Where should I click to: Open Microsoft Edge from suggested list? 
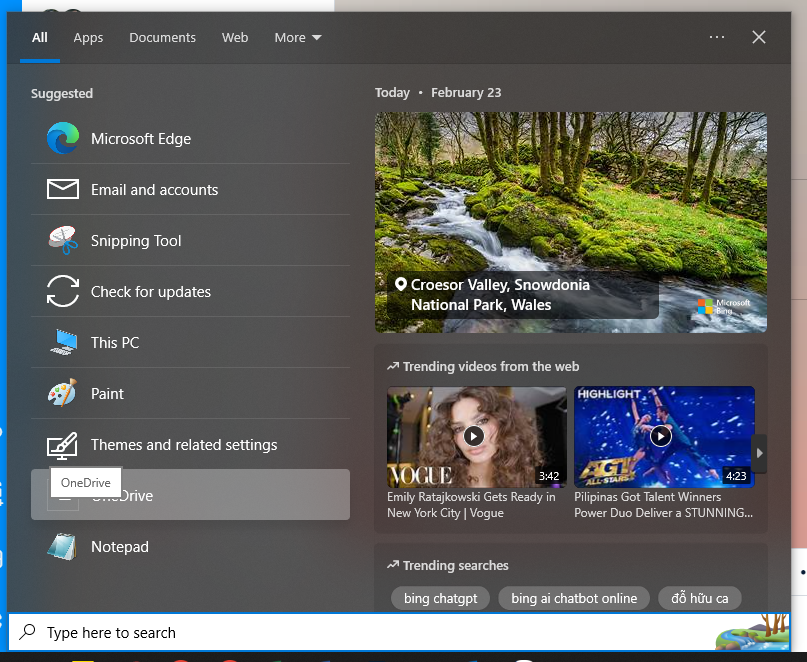(190, 138)
